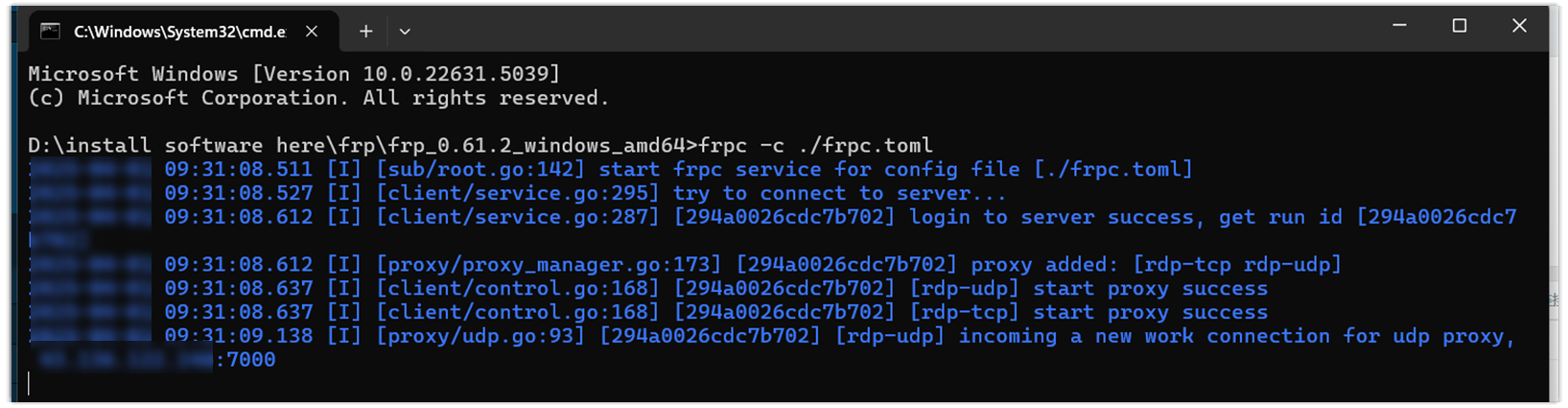
Task: Click the rdp-tcp start proxy success line
Action: tap(1088, 313)
